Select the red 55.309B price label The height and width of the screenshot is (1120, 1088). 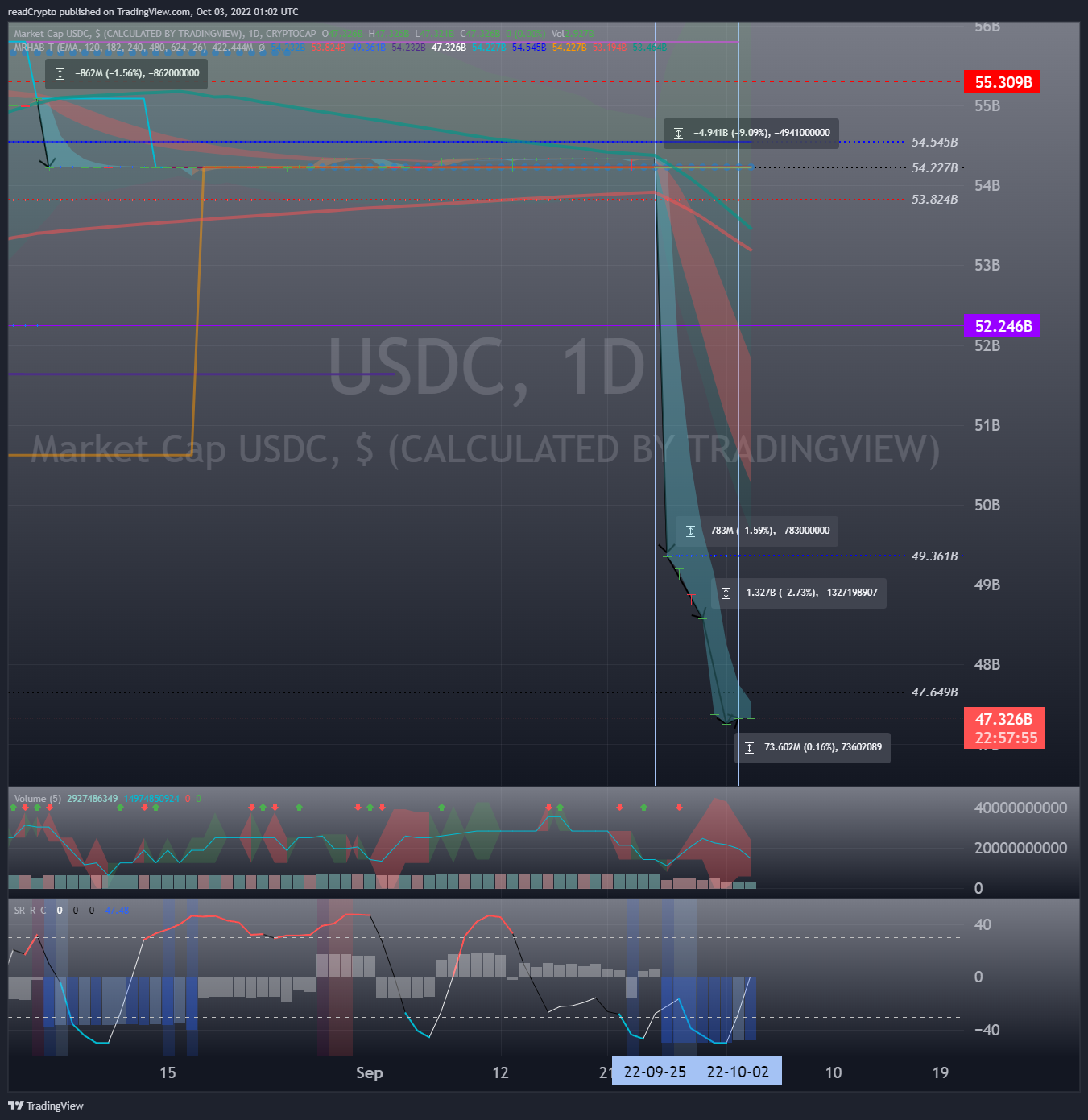pos(1002,82)
